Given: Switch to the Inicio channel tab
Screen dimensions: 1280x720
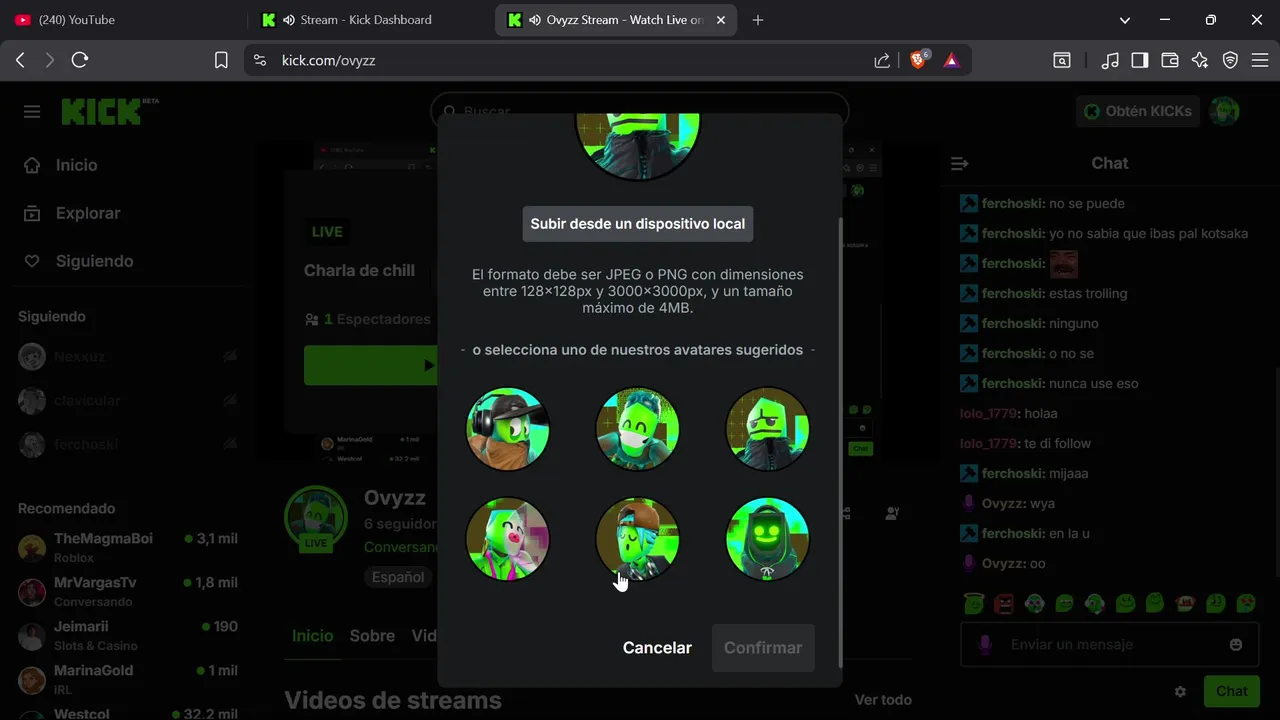Looking at the screenshot, I should [x=312, y=636].
